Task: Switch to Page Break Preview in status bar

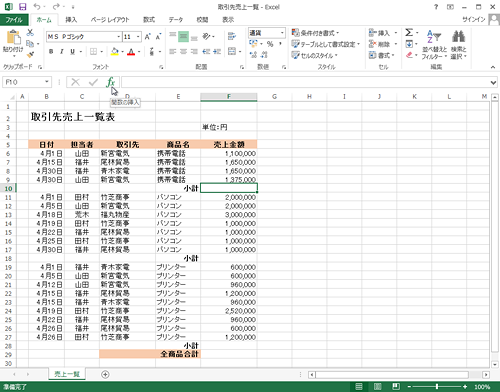Action: coord(396,386)
